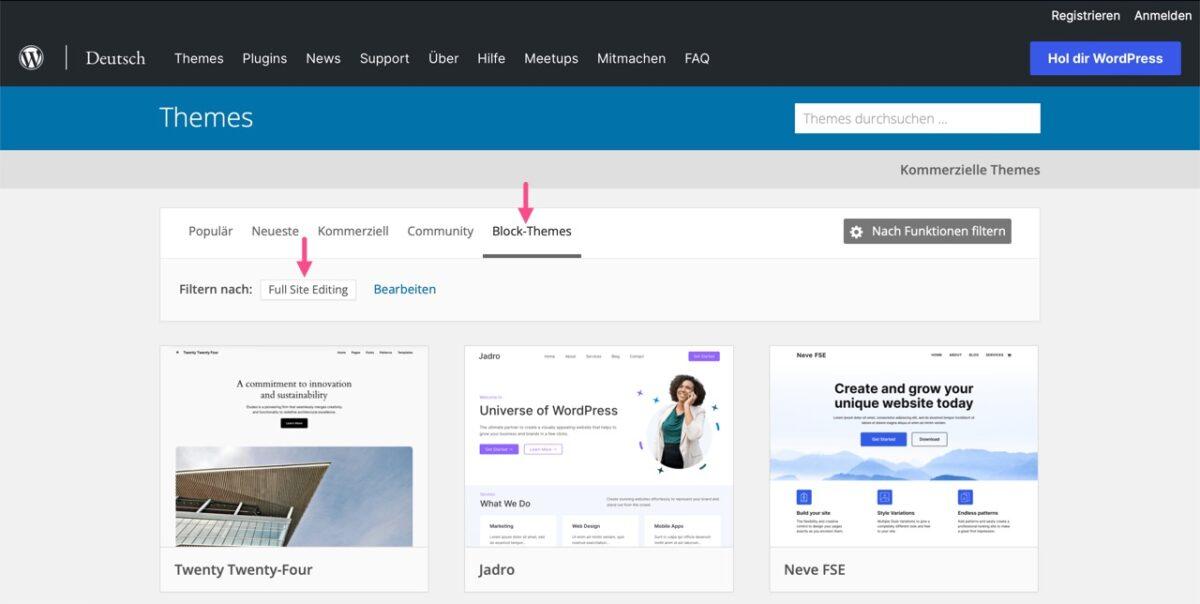1200x604 pixels.
Task: Click the Jadro theme title
Action: click(x=497, y=570)
